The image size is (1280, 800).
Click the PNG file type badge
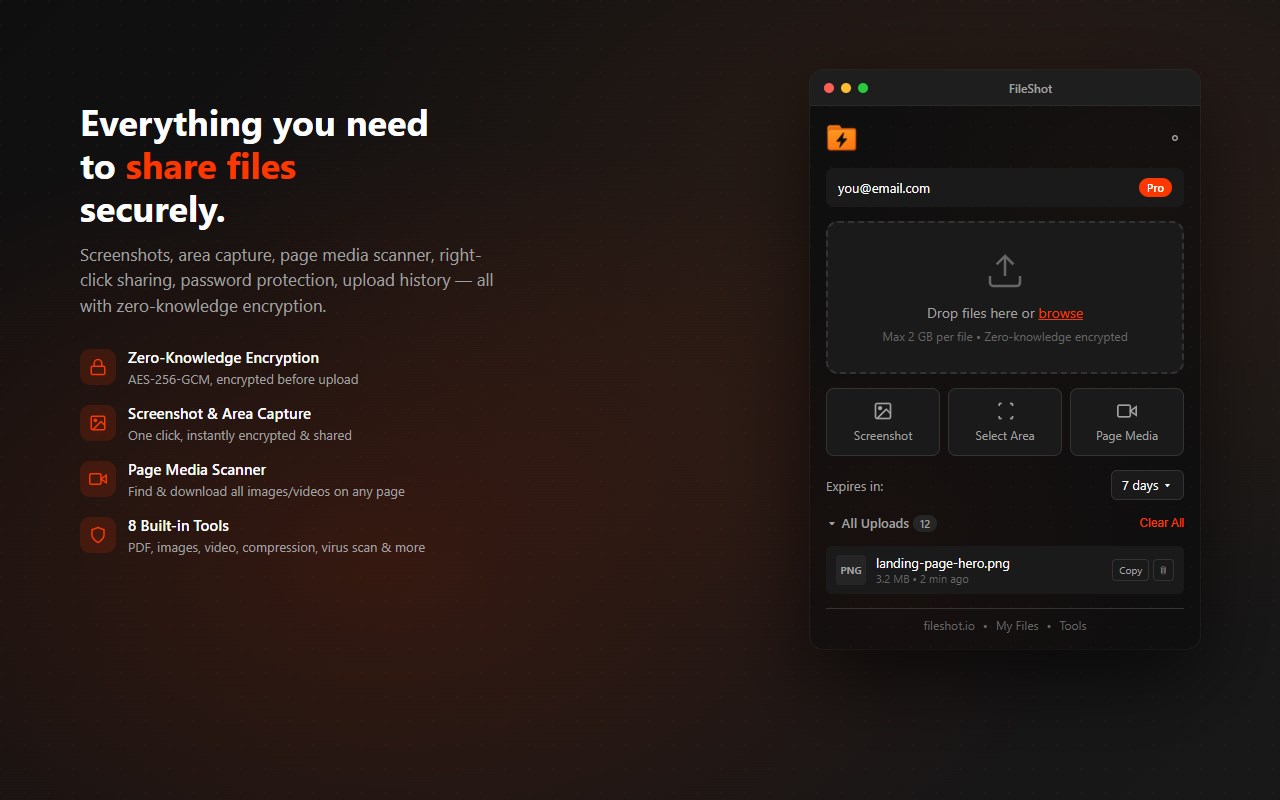(x=851, y=570)
